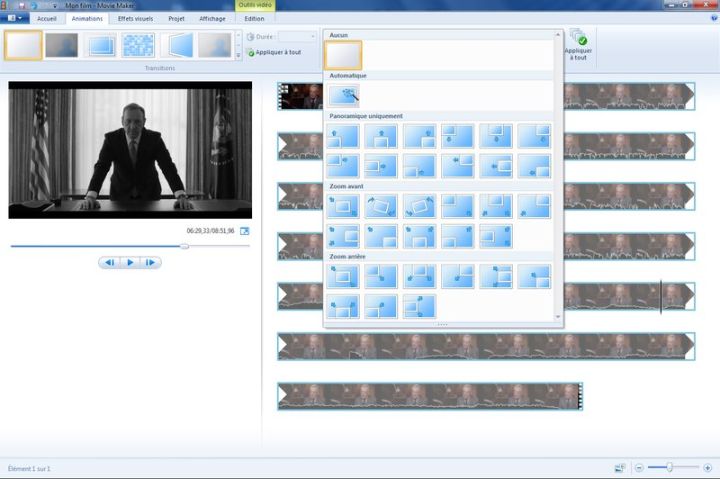Viewport: 720px width, 479px height.
Task: Step to the previous frame
Action: 109,262
